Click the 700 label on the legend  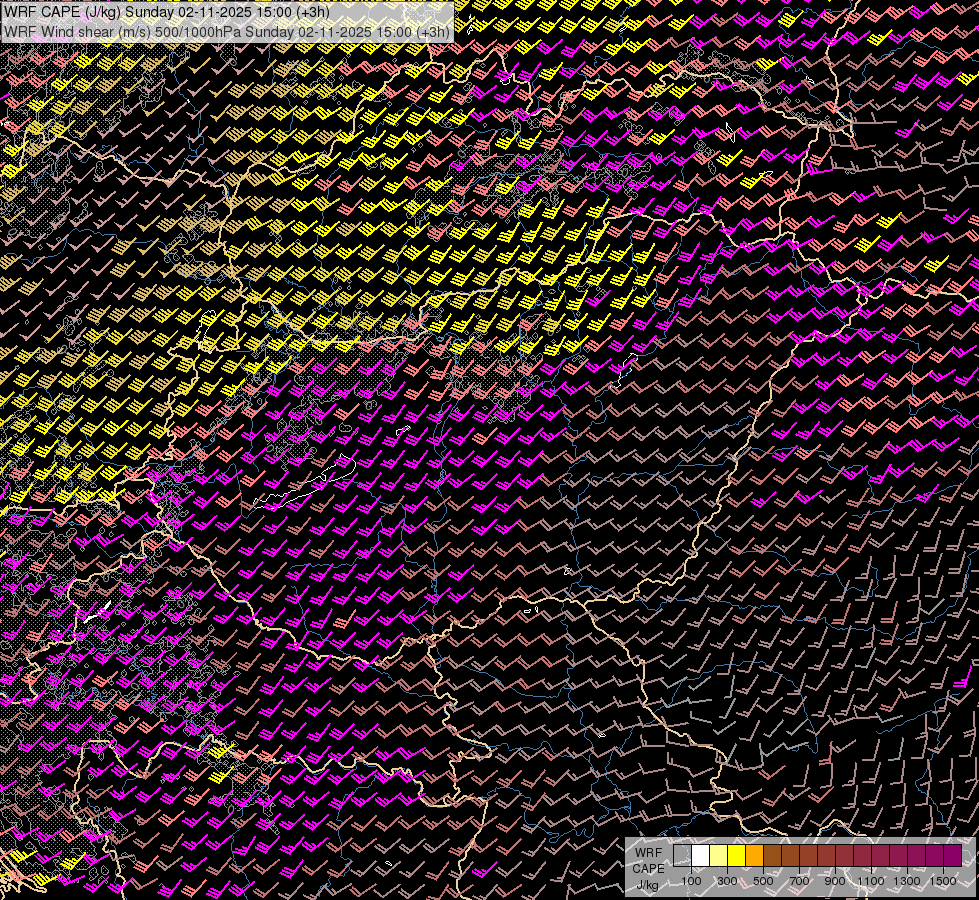[799, 881]
